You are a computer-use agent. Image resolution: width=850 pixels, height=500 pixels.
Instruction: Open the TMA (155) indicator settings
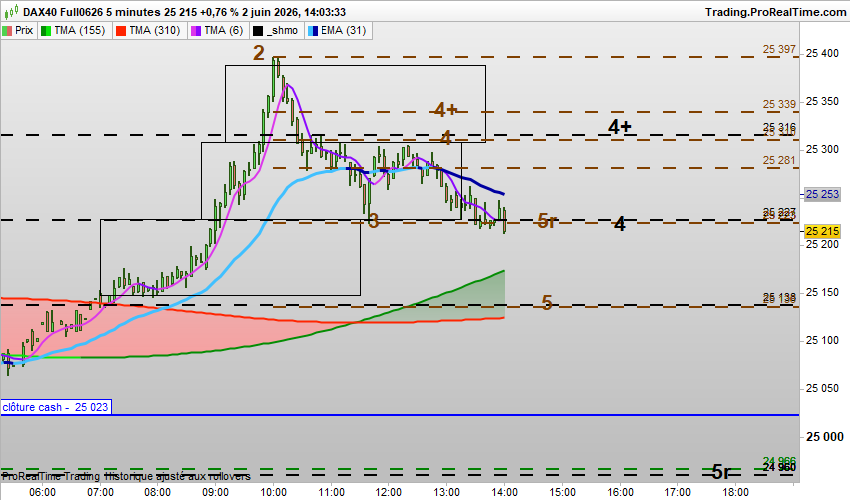tap(80, 30)
